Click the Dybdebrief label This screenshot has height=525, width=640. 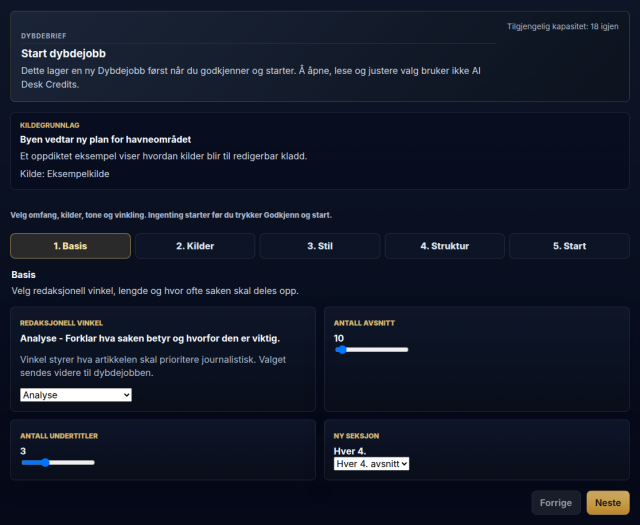(44, 36)
